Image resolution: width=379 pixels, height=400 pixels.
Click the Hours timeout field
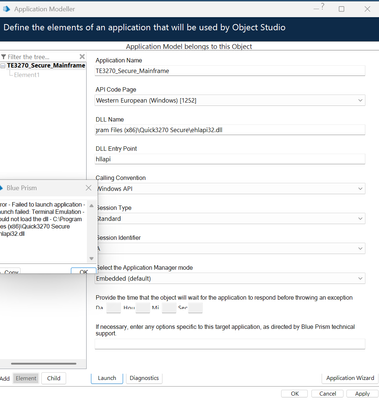click(x=143, y=308)
